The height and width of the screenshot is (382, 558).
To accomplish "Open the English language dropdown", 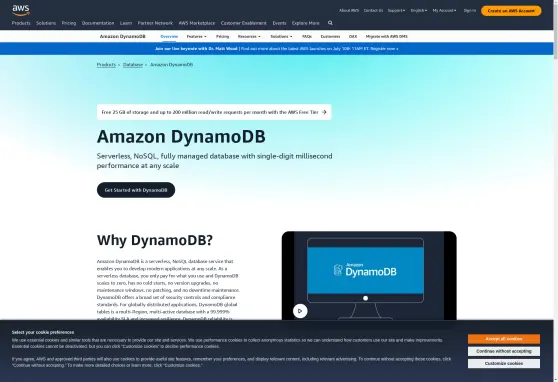I will (419, 11).
